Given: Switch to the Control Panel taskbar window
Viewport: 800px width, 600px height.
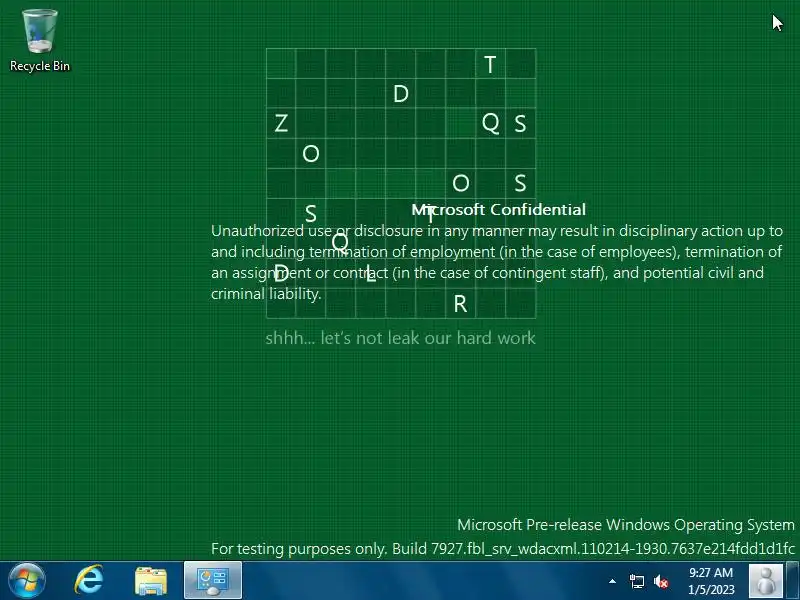Looking at the screenshot, I should (x=213, y=580).
